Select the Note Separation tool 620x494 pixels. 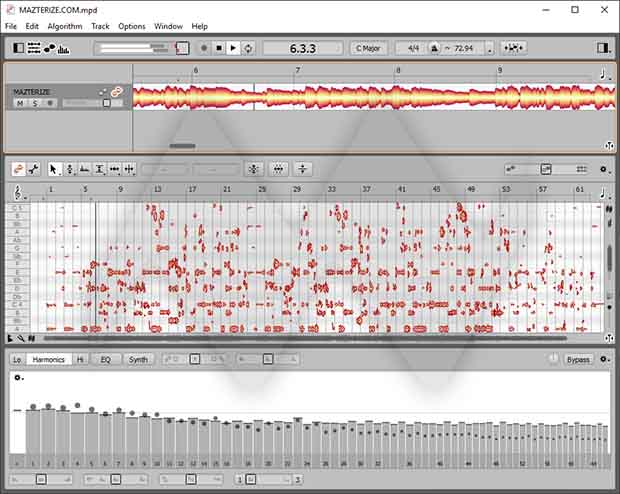pos(129,169)
